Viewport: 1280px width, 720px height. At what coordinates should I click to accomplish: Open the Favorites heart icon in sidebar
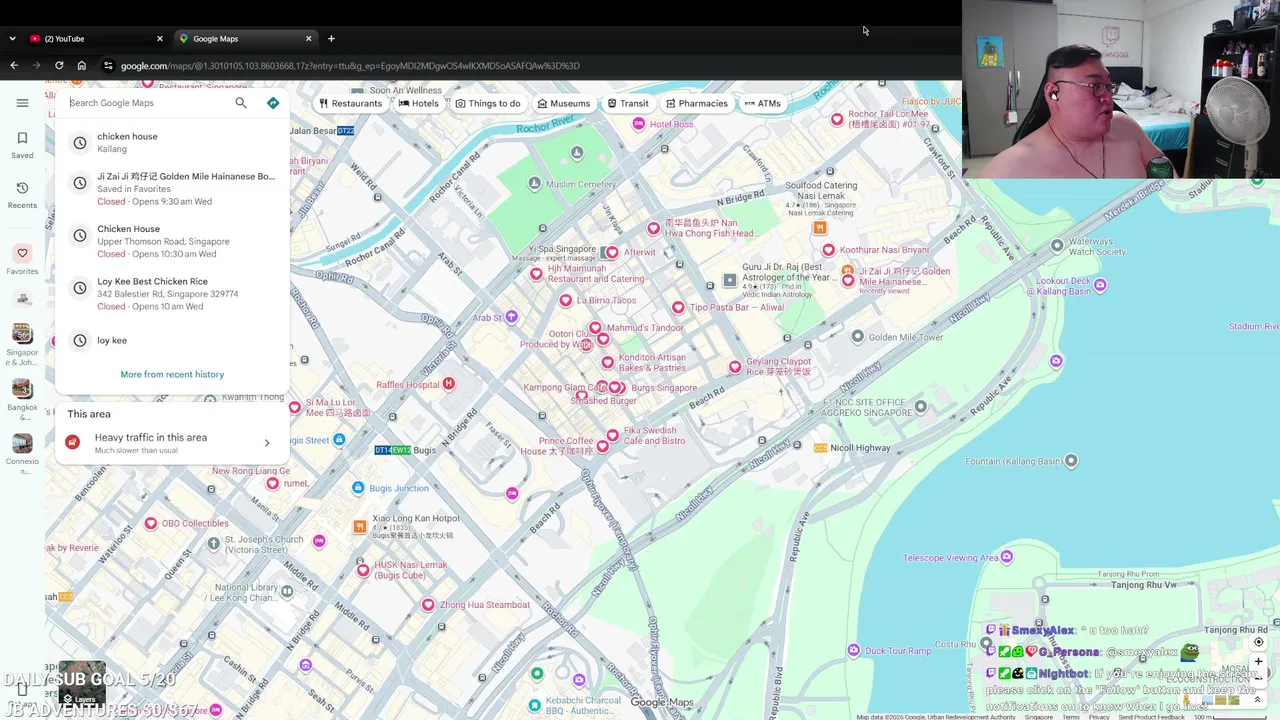(x=22, y=253)
